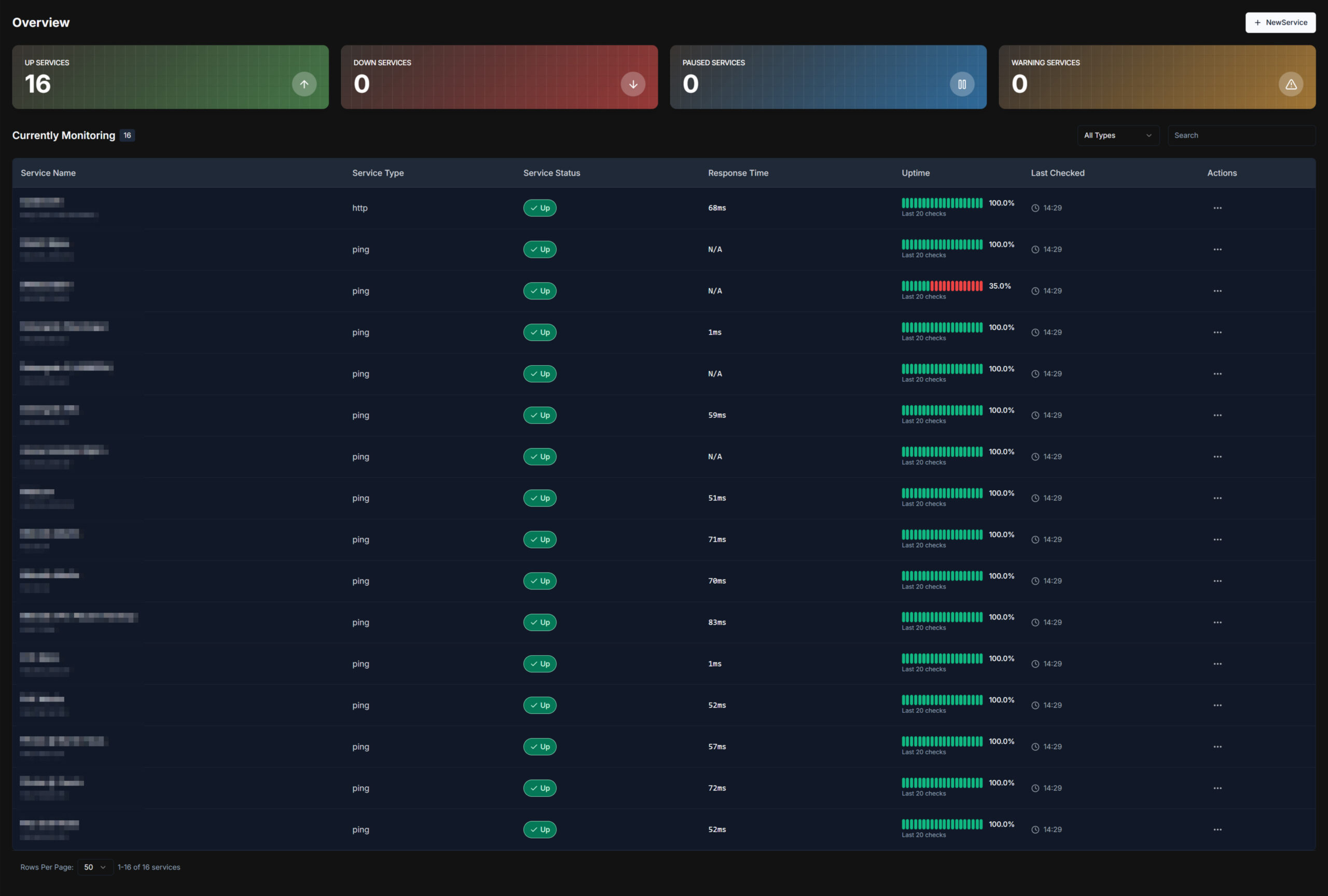Click the NewService button
Image resolution: width=1328 pixels, height=896 pixels.
tap(1280, 22)
